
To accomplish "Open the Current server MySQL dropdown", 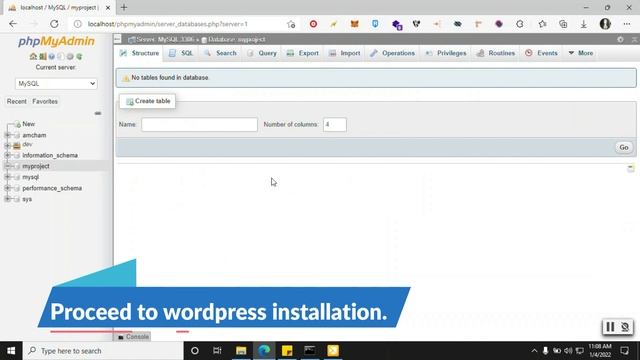I will (x=56, y=83).
